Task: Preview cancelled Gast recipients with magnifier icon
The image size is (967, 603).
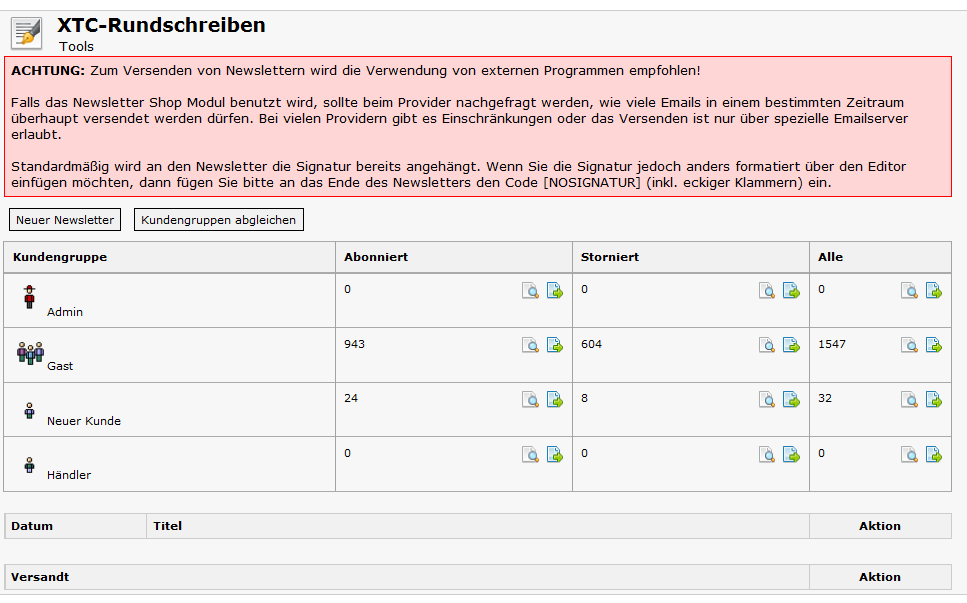Action: pyautogui.click(x=767, y=345)
